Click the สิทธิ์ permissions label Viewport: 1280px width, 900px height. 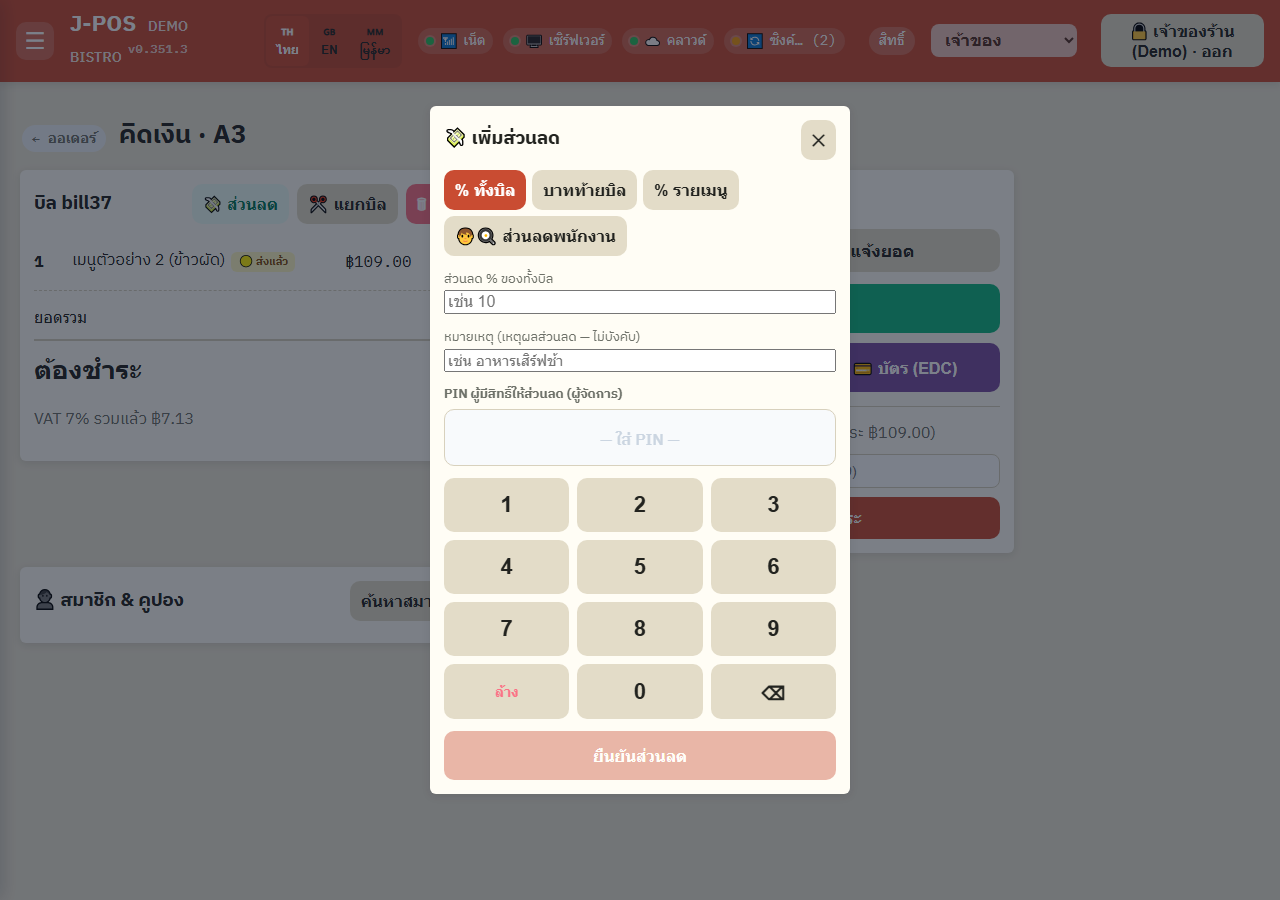coord(892,41)
